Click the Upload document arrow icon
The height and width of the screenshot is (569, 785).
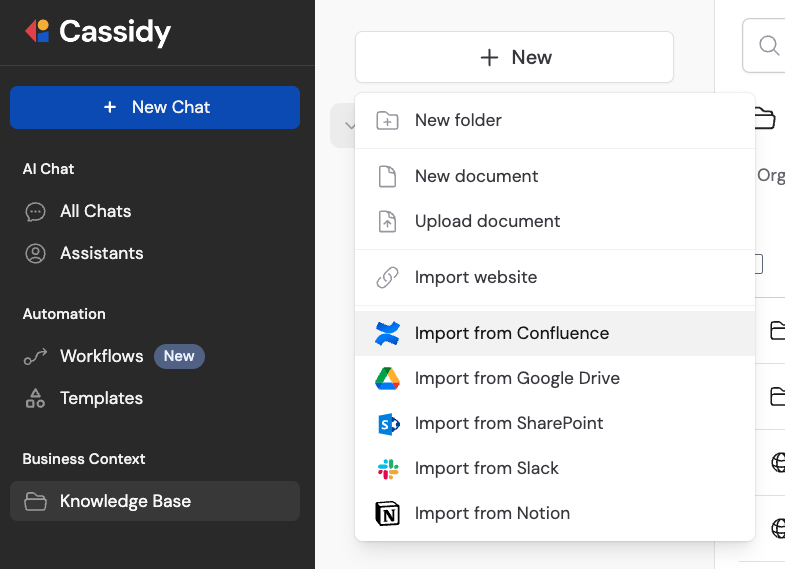coord(387,222)
